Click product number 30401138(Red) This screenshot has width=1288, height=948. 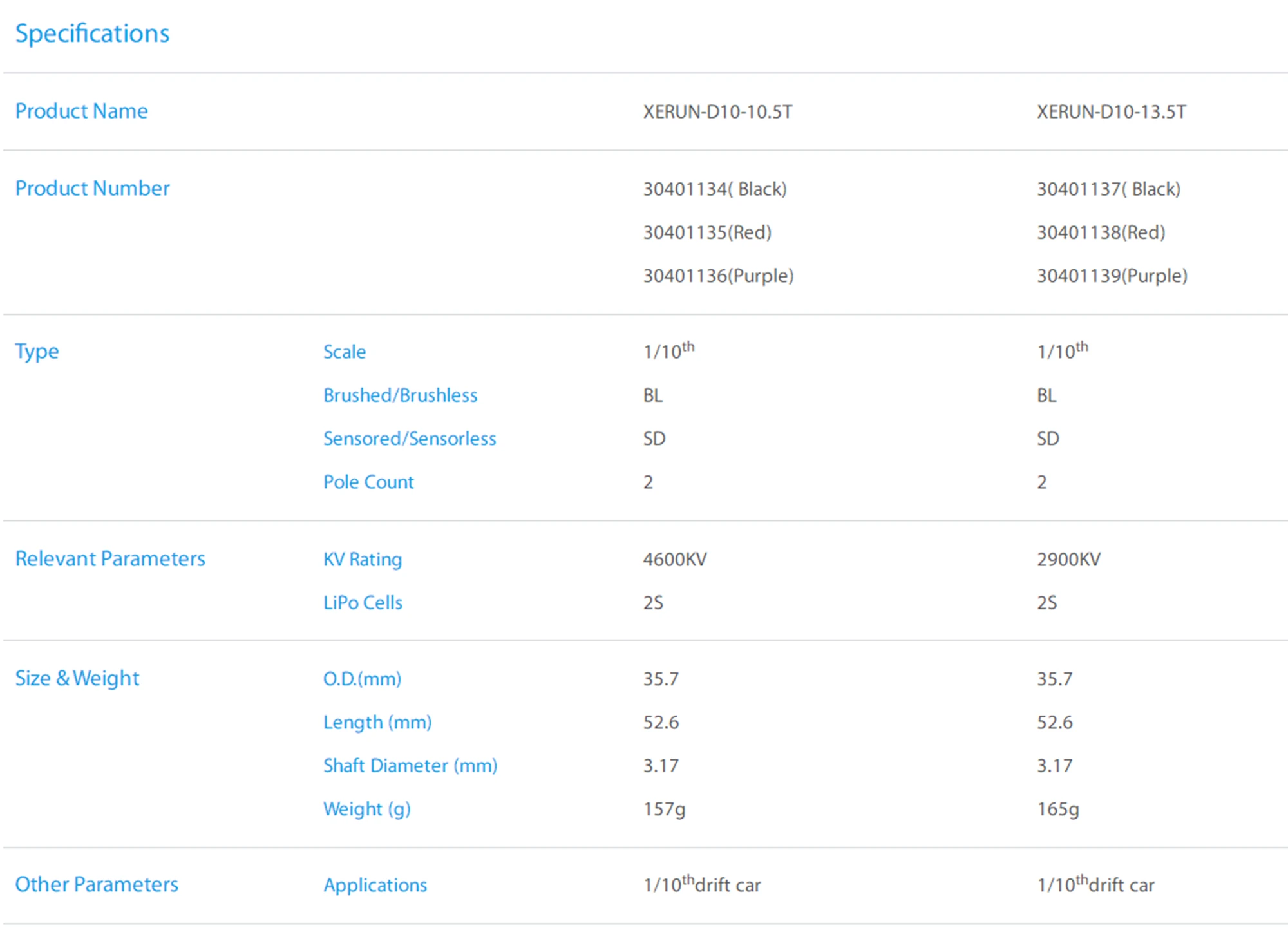[x=1101, y=232]
